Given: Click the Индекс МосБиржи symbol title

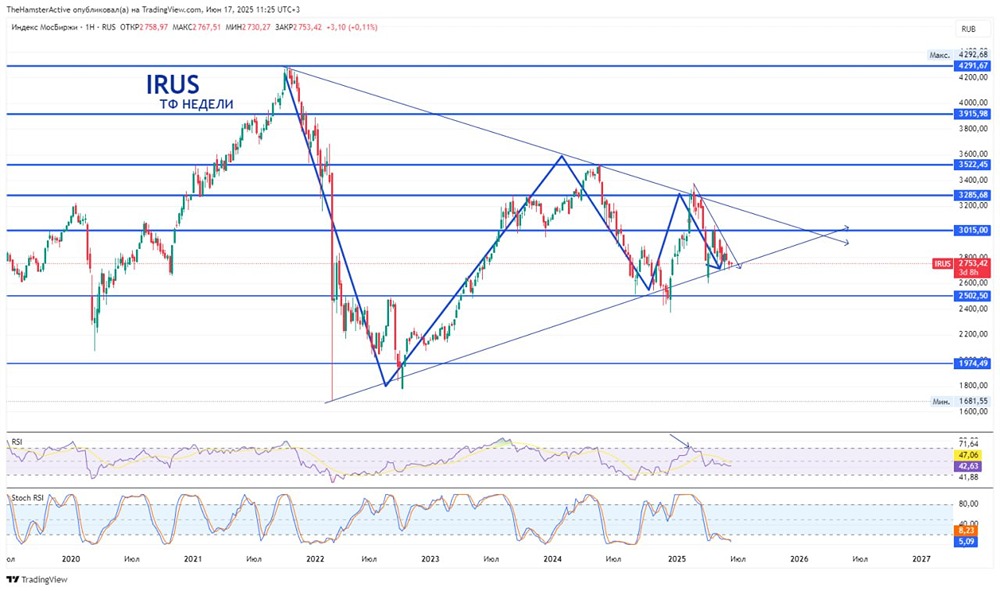Looking at the screenshot, I should point(44,27).
